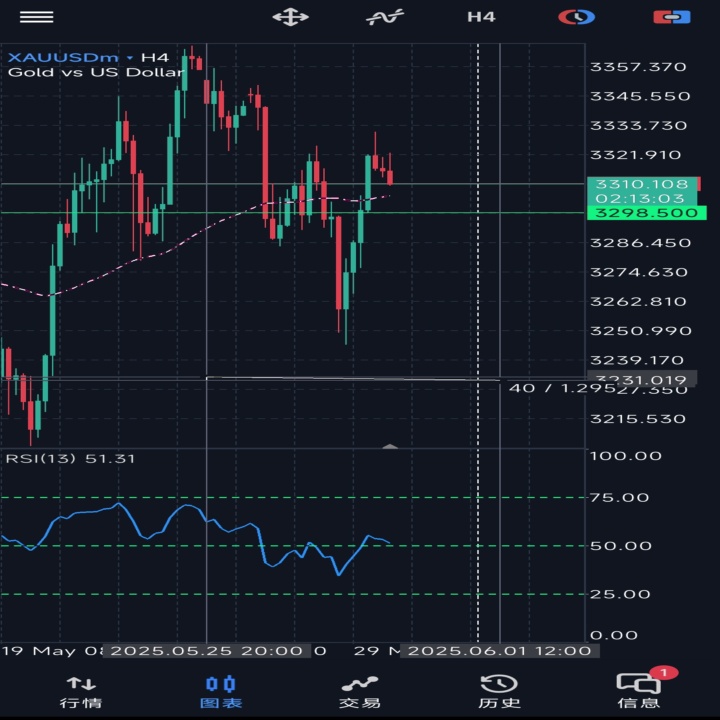
Task: Tap the red message notification badge
Action: pos(664,673)
